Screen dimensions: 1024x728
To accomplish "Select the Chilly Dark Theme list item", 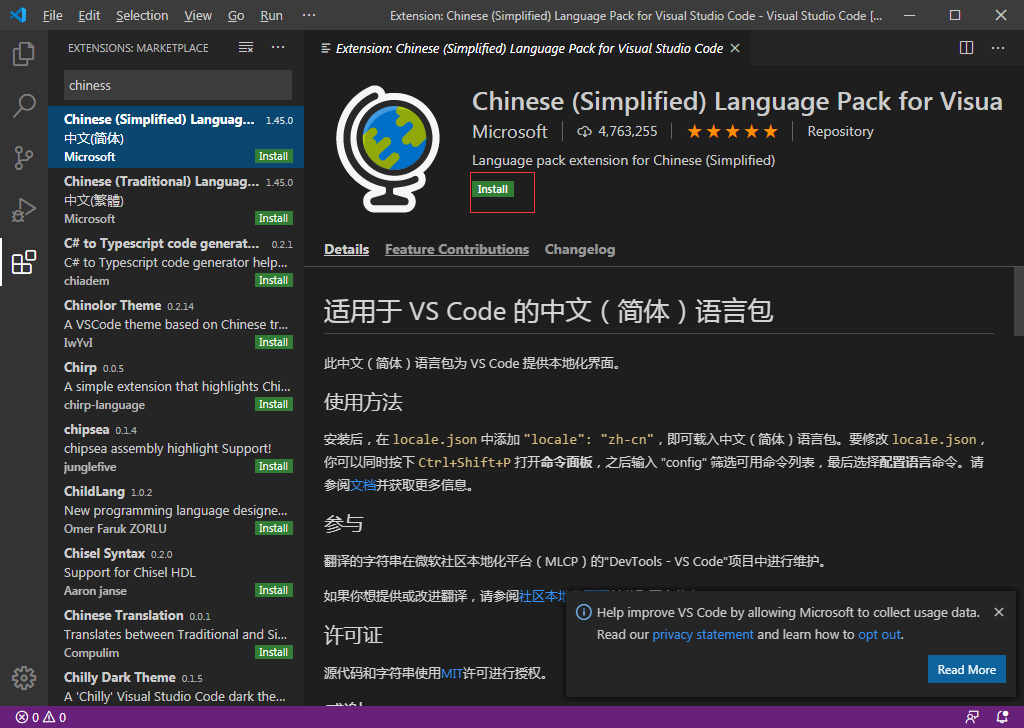I will coord(176,686).
